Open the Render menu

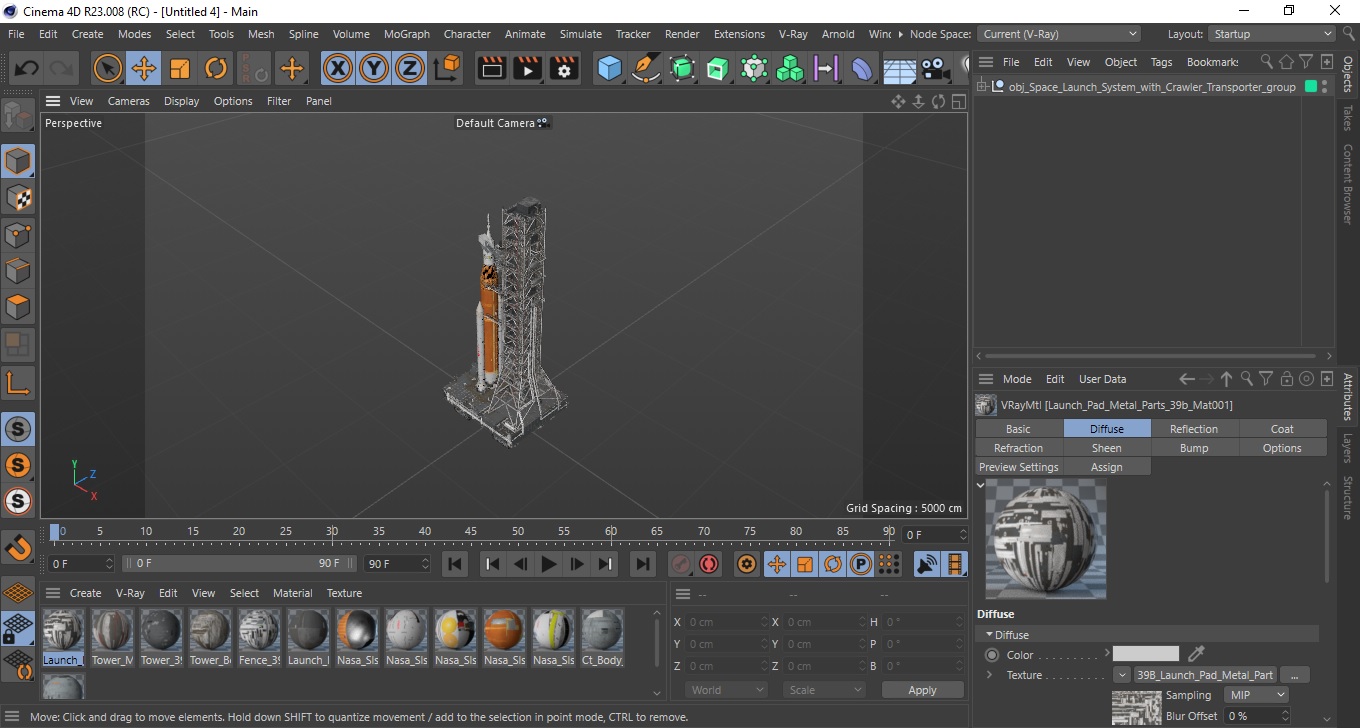(682, 34)
